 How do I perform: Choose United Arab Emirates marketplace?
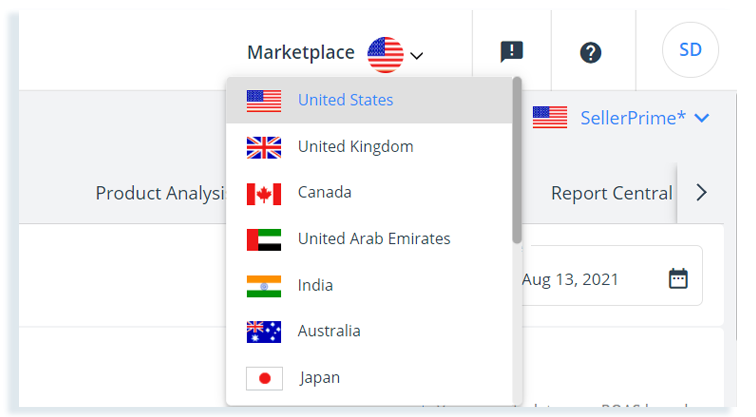pyautogui.click(x=369, y=239)
